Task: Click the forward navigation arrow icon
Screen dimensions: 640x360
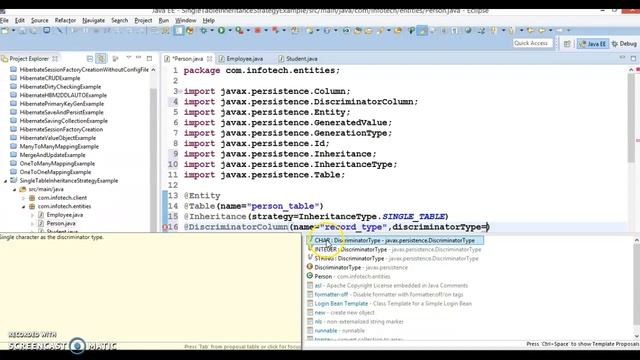Action: pyautogui.click(x=560, y=31)
